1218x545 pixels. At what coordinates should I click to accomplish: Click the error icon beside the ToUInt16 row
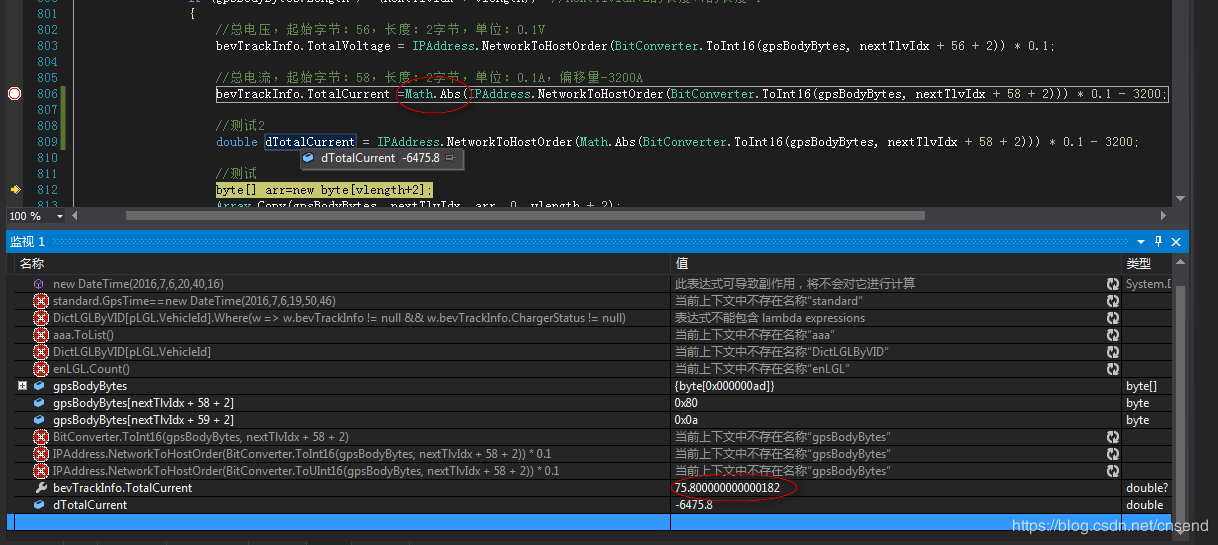[x=41, y=471]
